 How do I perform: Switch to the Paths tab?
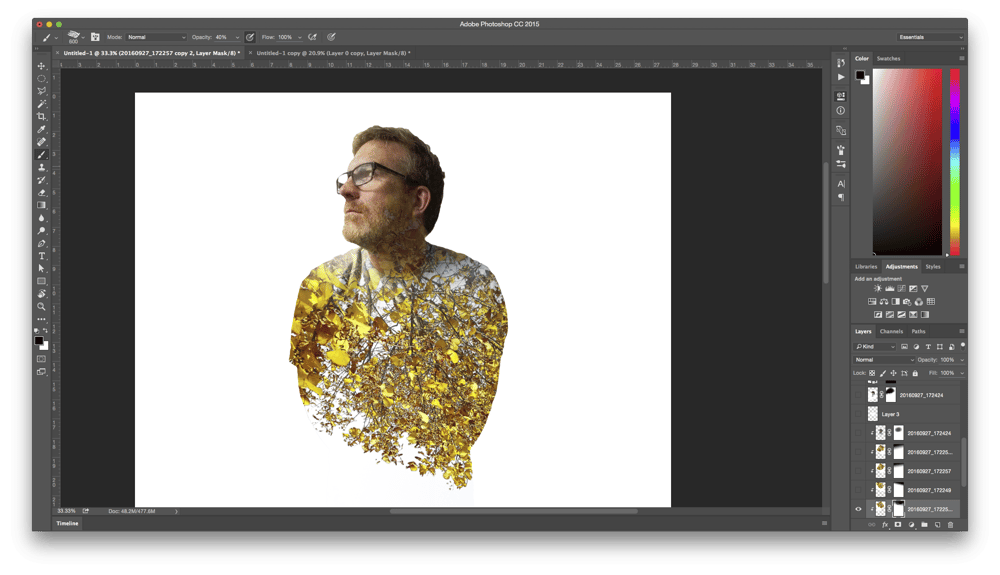918,331
